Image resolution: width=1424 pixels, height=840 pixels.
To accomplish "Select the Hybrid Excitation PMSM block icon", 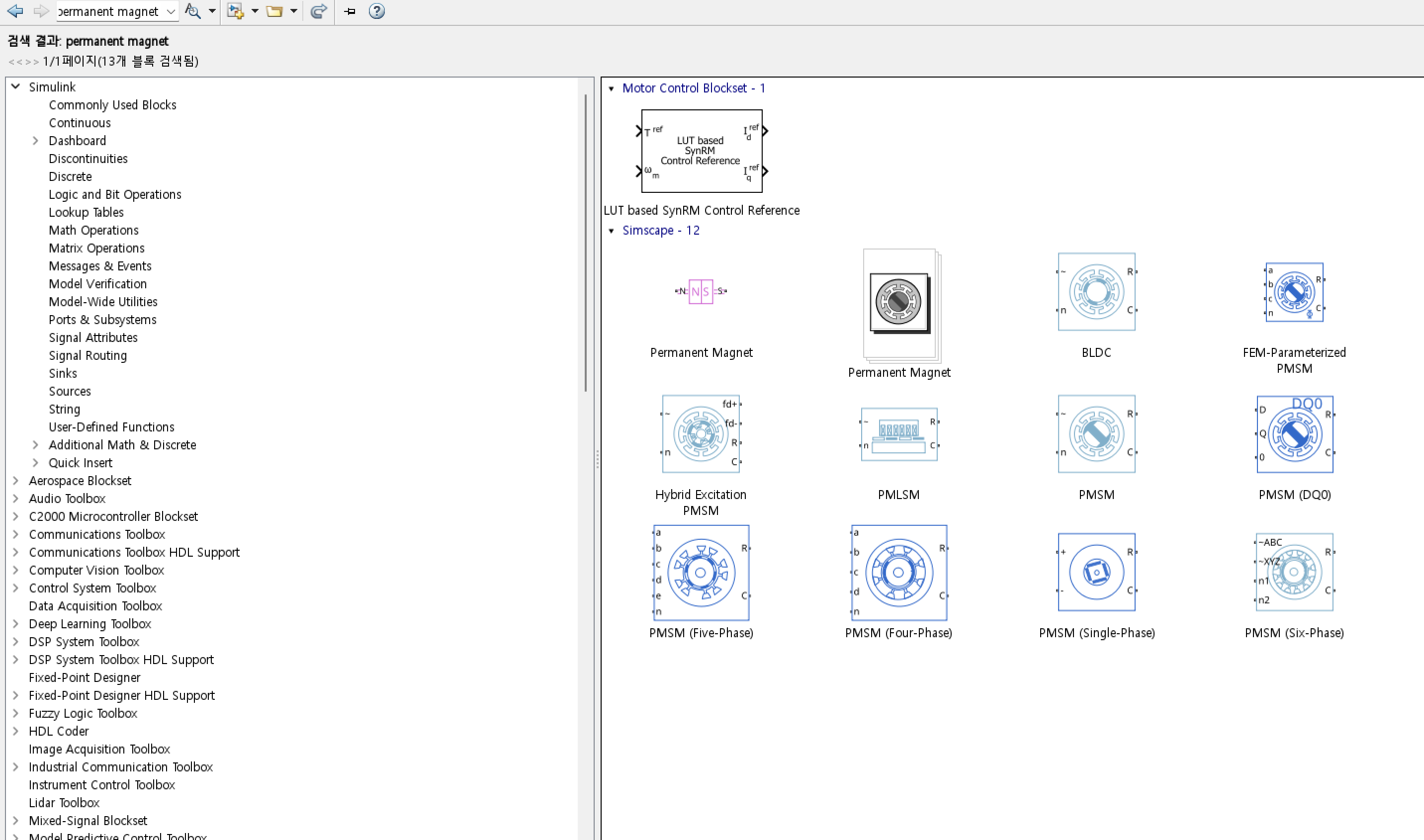I will [x=701, y=433].
